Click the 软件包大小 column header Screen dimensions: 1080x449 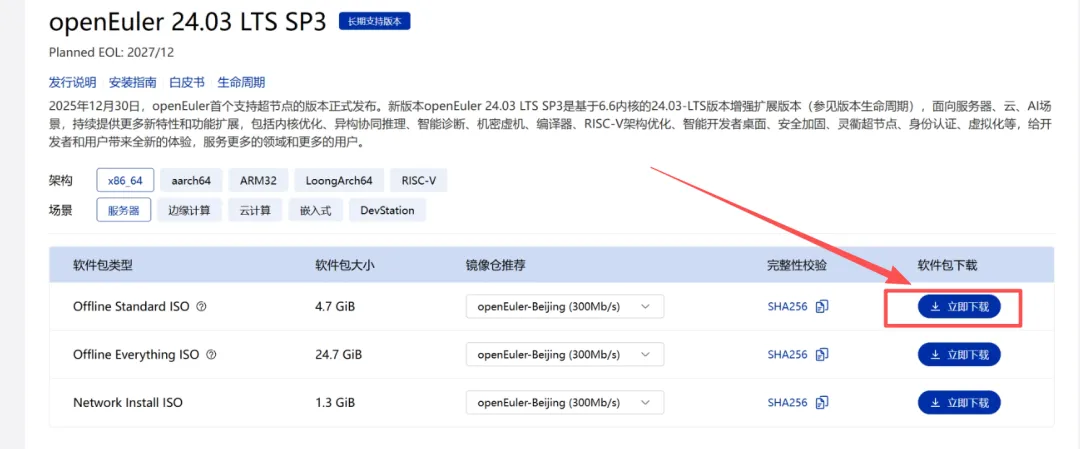click(x=344, y=264)
